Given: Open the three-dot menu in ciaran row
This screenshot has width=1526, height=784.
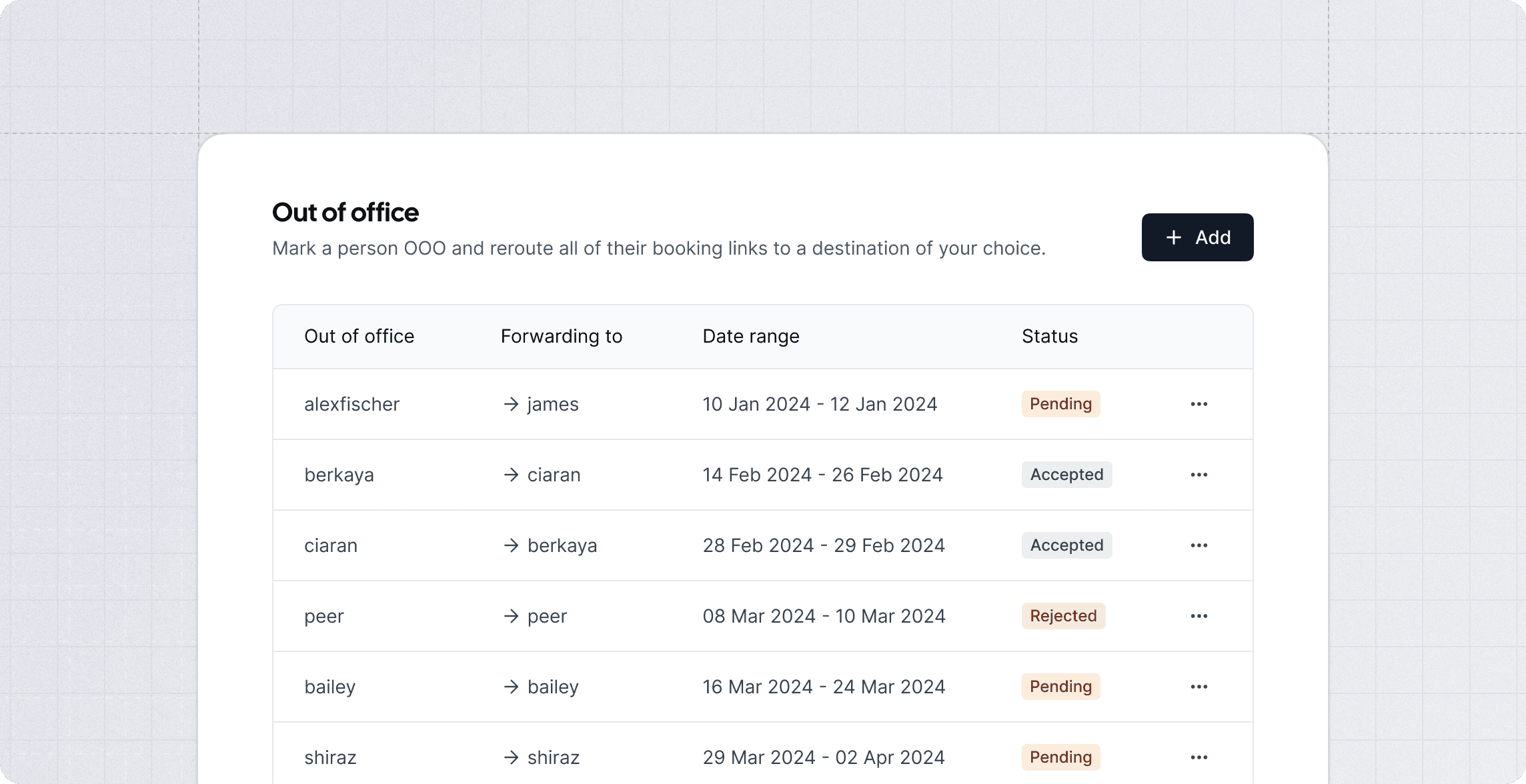Looking at the screenshot, I should coord(1199,545).
